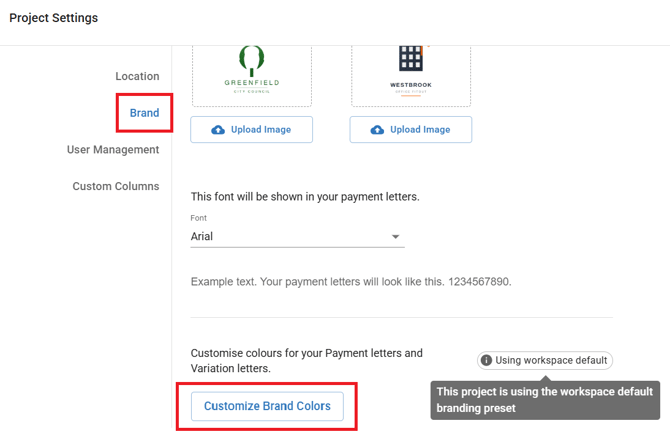Viewport: 670px width, 437px height.
Task: Click the example payment letter preview text
Action: (x=351, y=282)
